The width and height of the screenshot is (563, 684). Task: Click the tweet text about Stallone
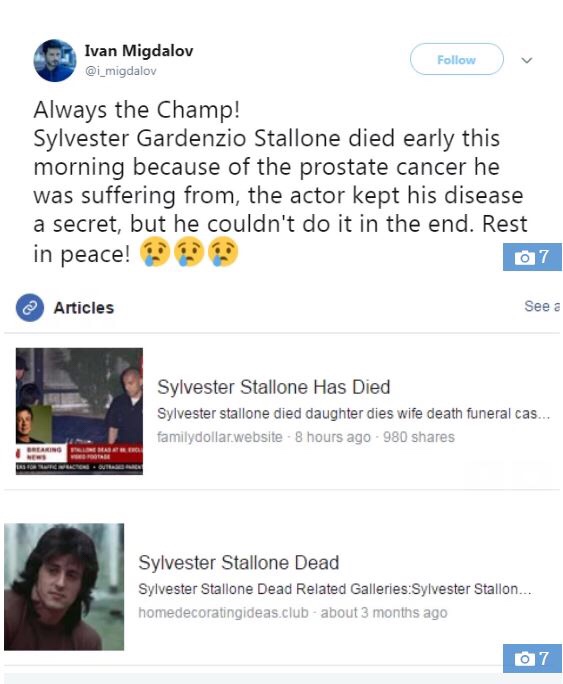pos(280,181)
